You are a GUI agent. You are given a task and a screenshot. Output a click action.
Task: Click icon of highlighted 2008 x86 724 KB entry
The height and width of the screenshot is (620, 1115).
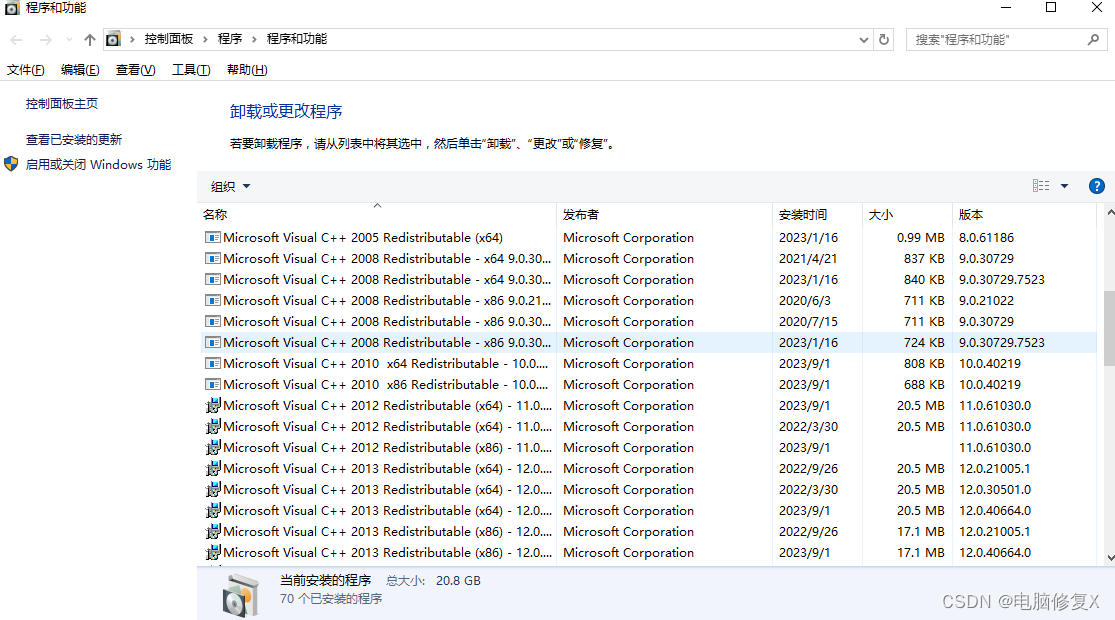[x=213, y=342]
